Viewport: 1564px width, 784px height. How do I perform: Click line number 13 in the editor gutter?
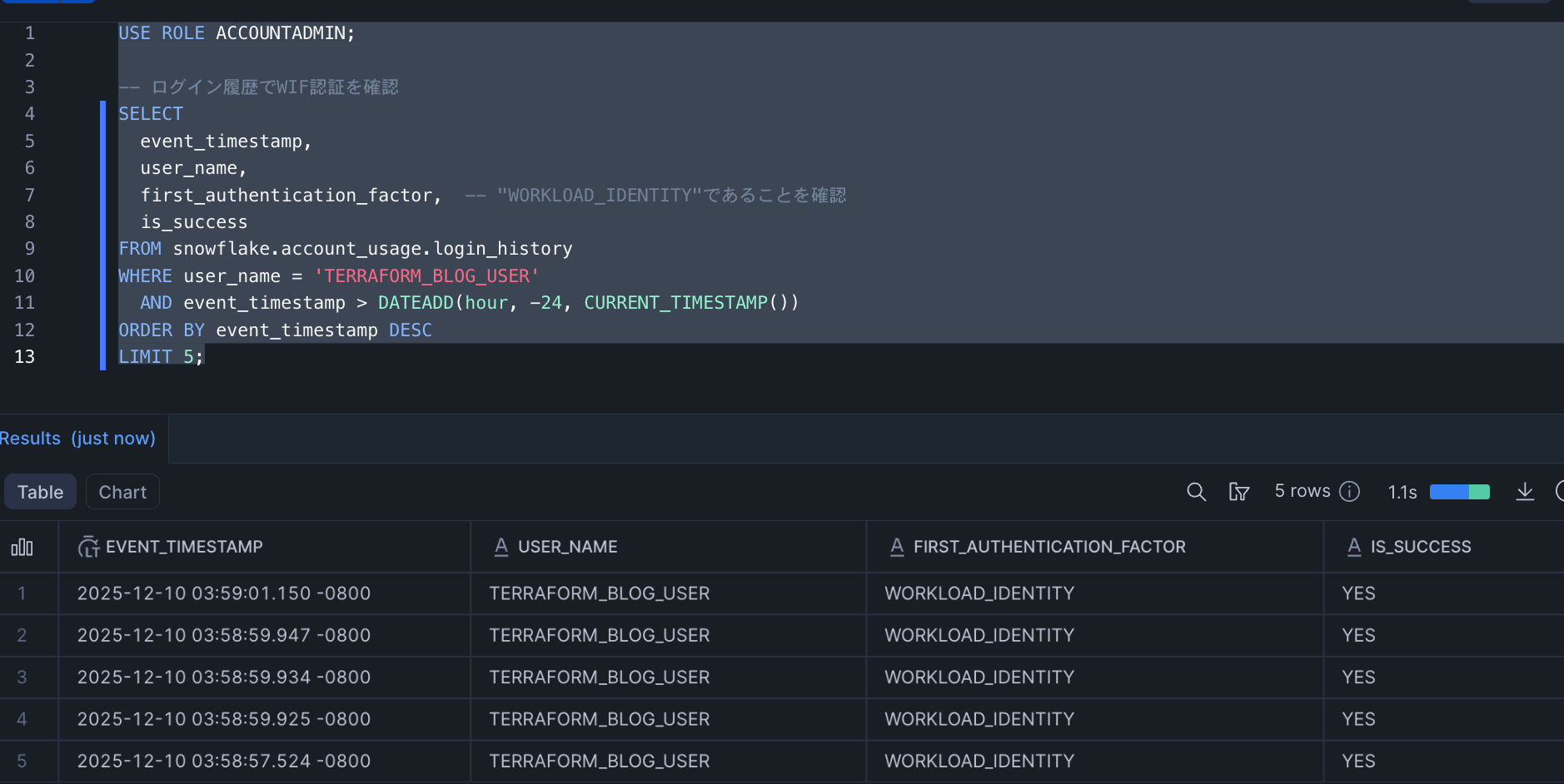[25, 357]
